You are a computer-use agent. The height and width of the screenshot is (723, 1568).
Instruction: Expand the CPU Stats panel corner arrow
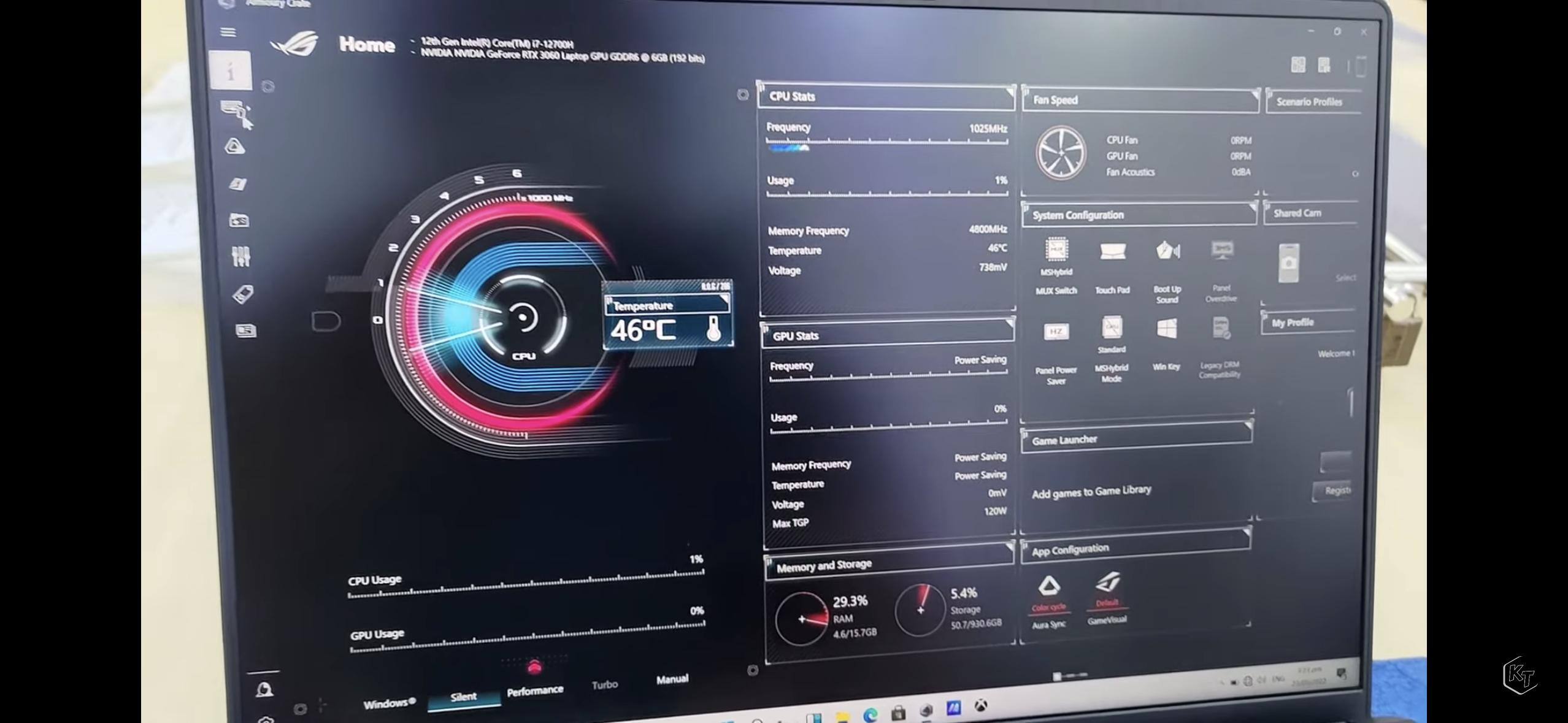point(1009,93)
